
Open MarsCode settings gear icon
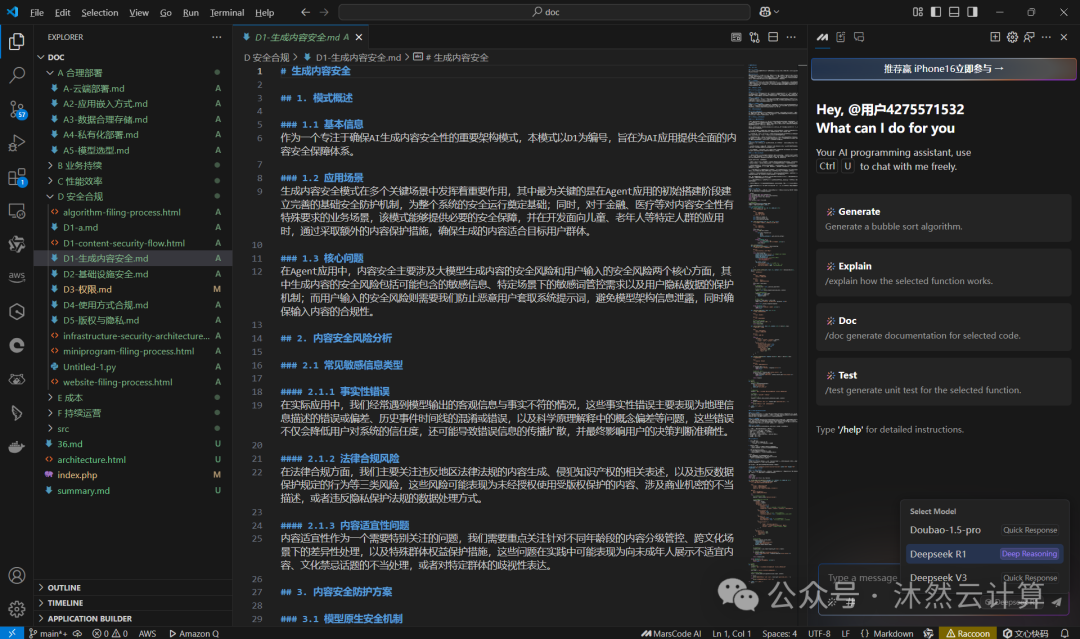click(x=1012, y=37)
